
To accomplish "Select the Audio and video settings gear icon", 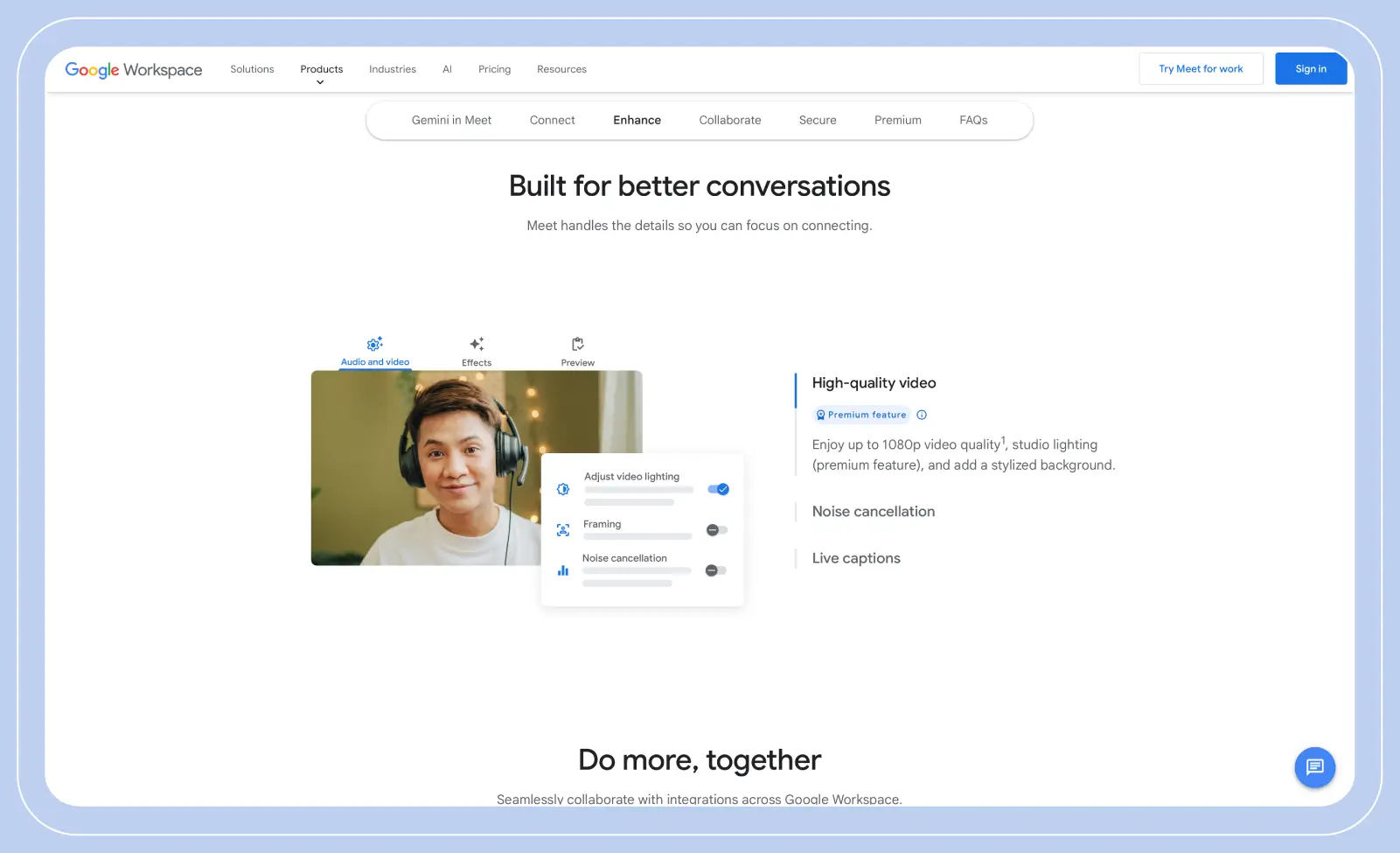I will (374, 344).
